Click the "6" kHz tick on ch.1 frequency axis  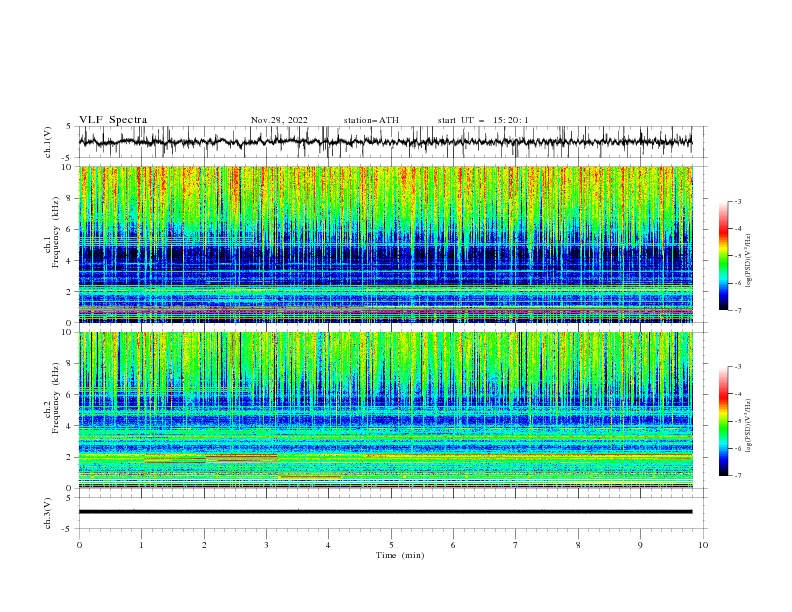(x=70, y=229)
